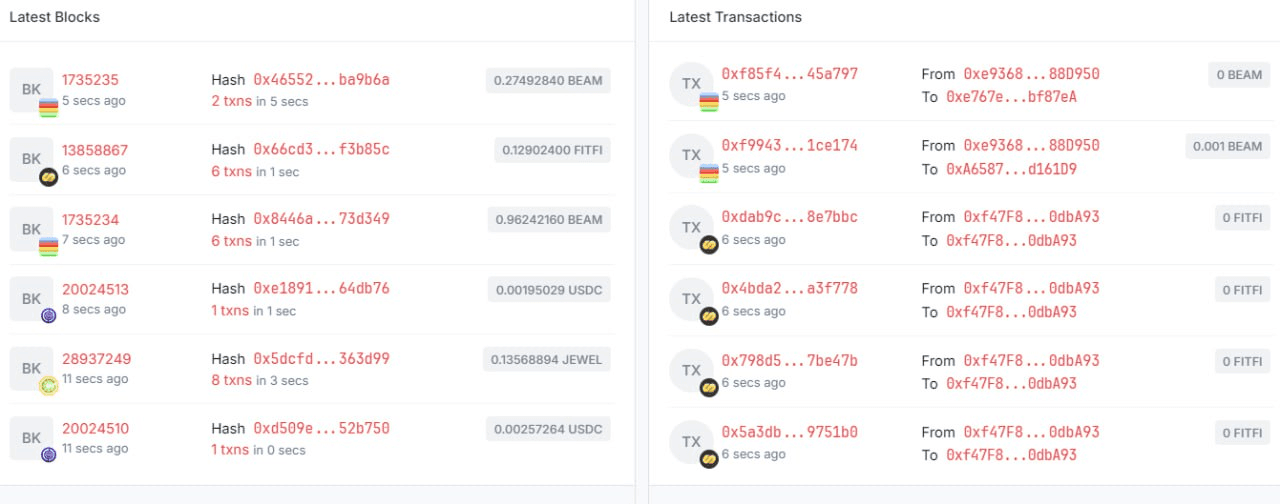Click the TX icon for transaction 0x5a3db...9751b0
The width and height of the screenshot is (1280, 504).
pyautogui.click(x=691, y=442)
